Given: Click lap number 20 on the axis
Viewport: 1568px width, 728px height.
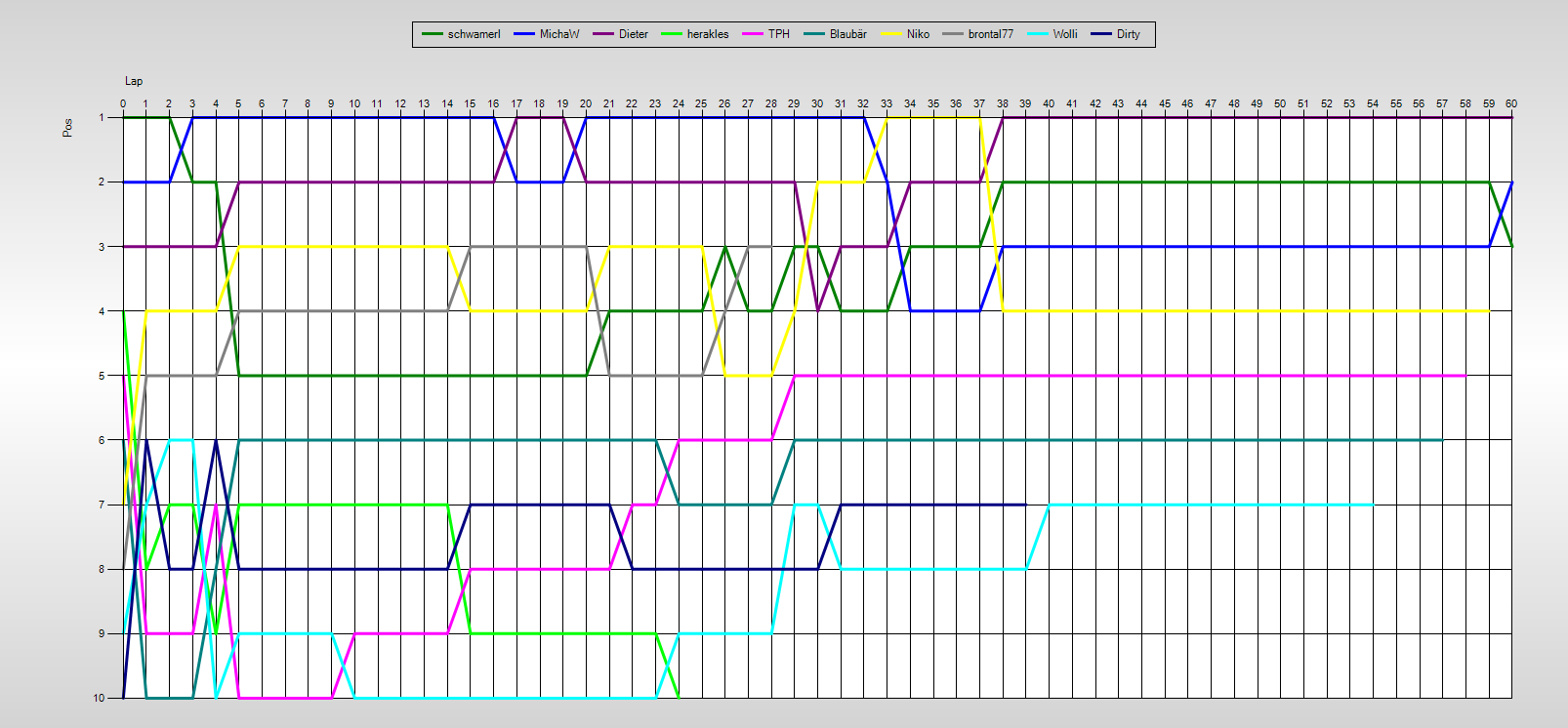Looking at the screenshot, I should (x=586, y=103).
